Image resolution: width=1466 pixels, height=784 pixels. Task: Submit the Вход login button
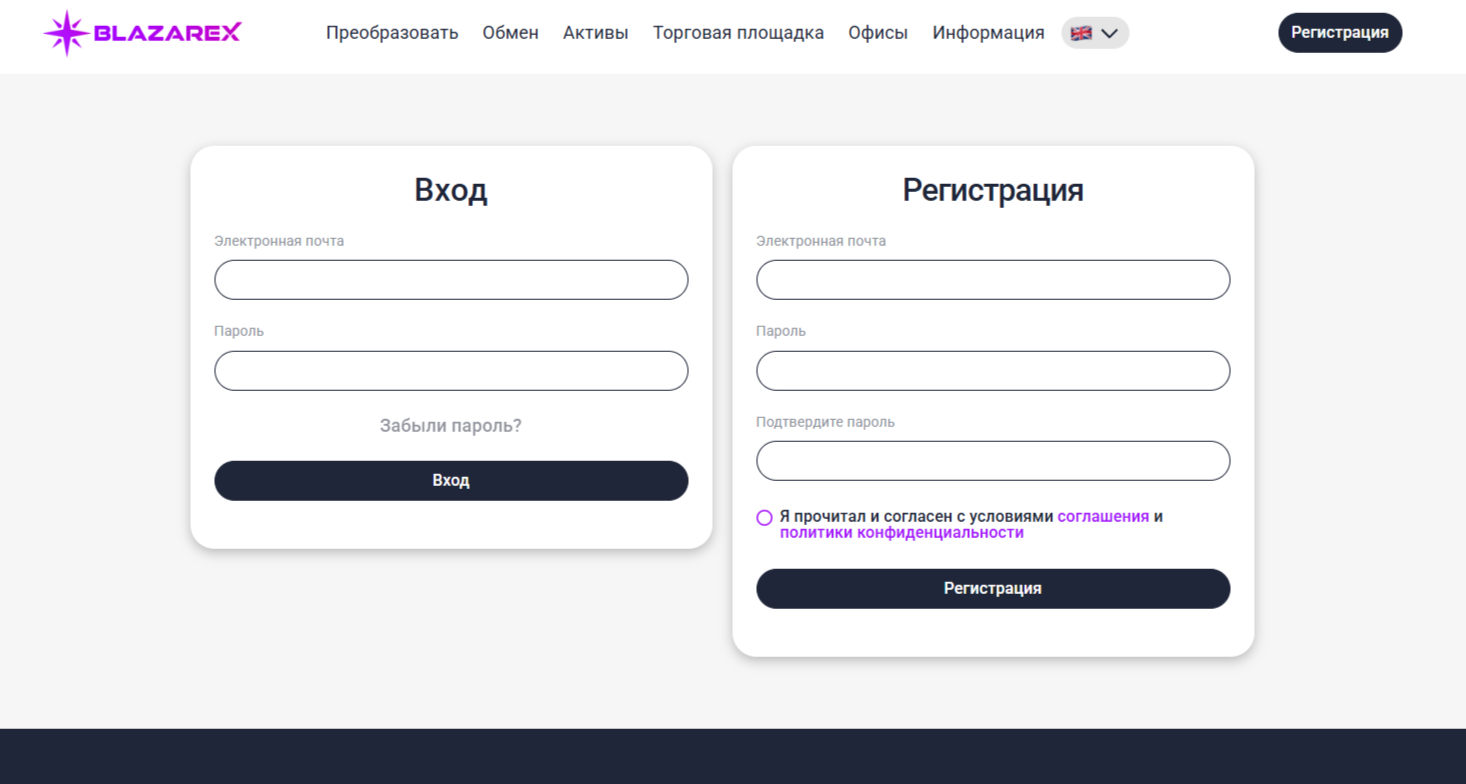451,481
